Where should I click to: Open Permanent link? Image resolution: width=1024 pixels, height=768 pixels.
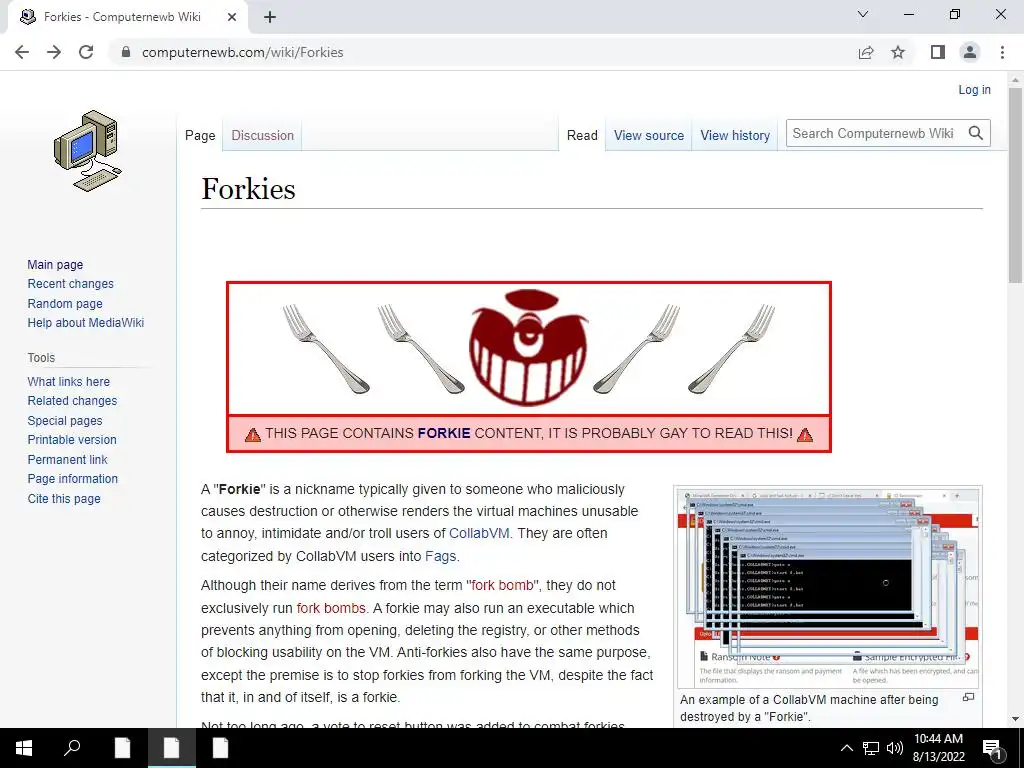(67, 459)
